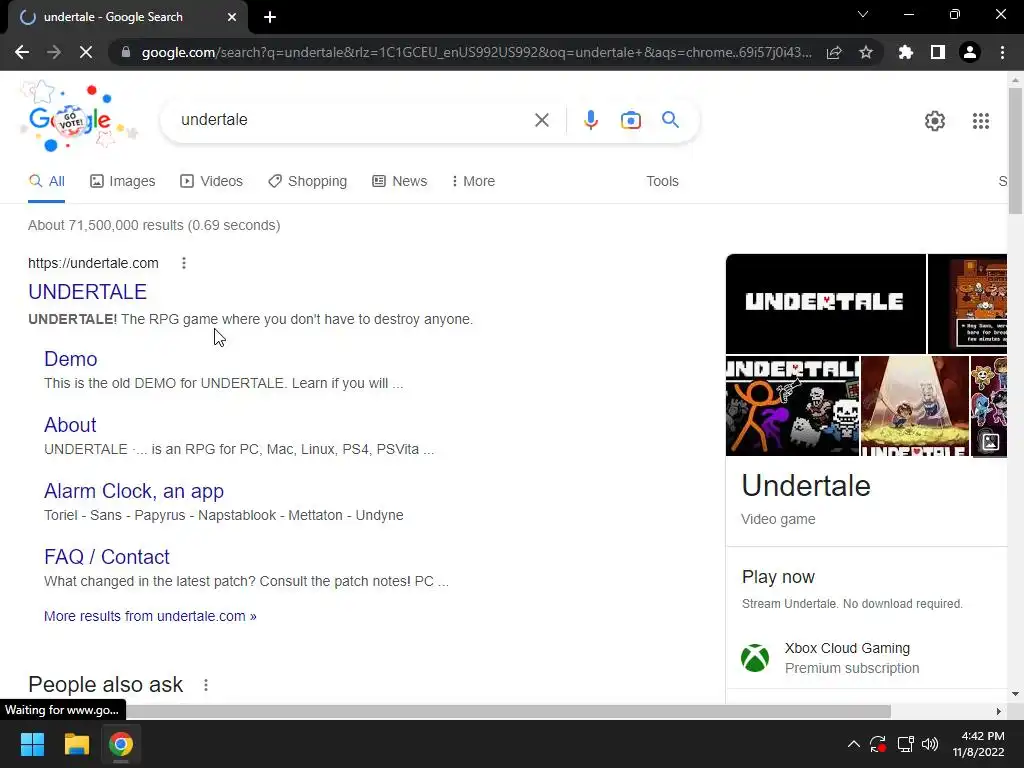Click More results from undertale.com
The image size is (1024, 768).
click(150, 616)
